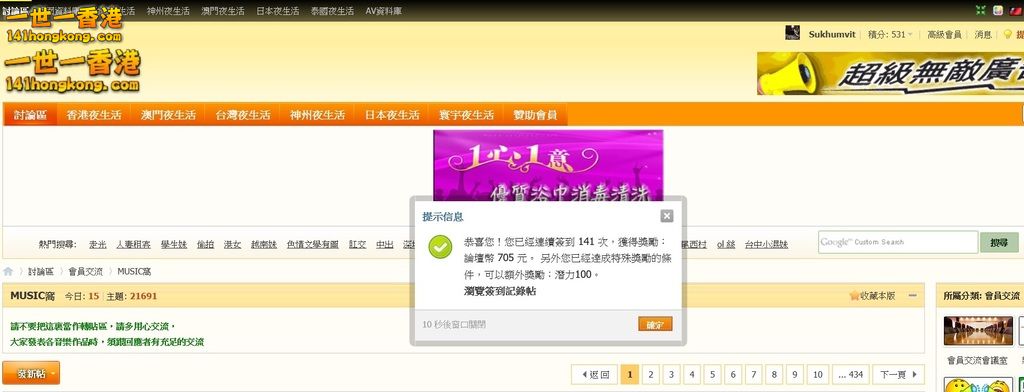Go to page 3 in pagination

[670, 374]
